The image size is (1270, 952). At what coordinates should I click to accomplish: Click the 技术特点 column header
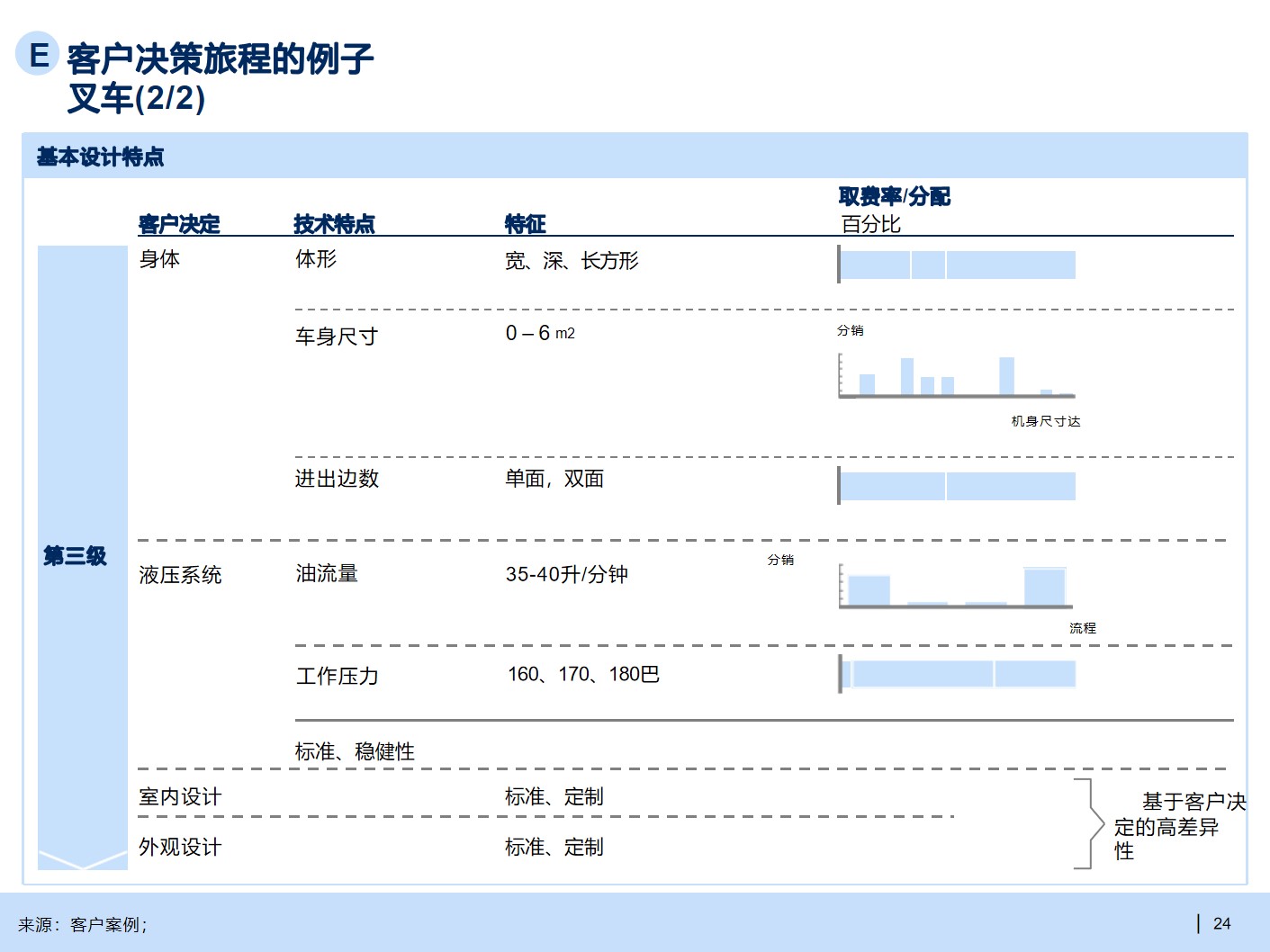[334, 223]
